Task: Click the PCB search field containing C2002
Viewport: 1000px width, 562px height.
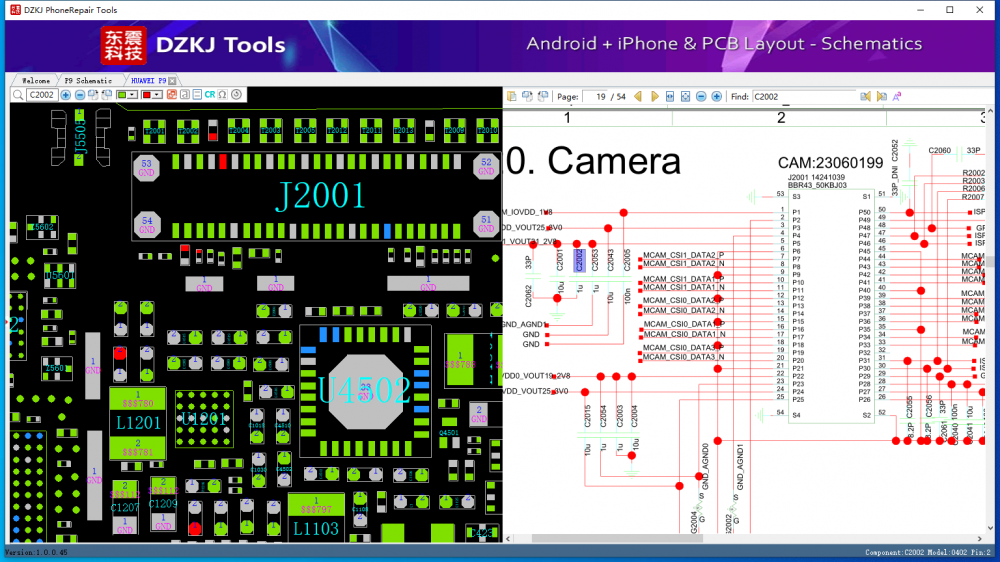Action: click(x=42, y=95)
